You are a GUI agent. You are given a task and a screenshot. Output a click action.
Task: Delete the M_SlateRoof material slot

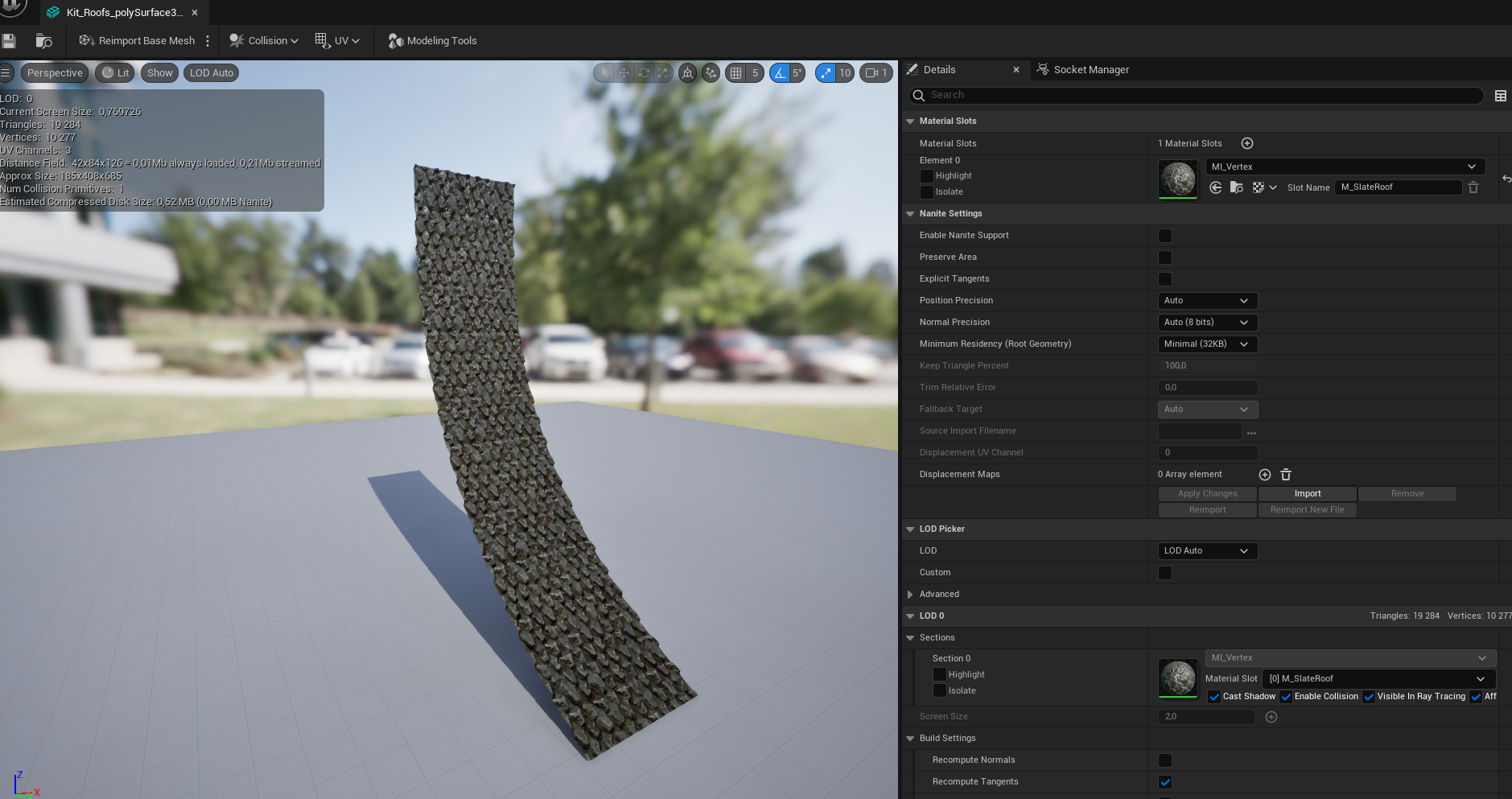1473,187
